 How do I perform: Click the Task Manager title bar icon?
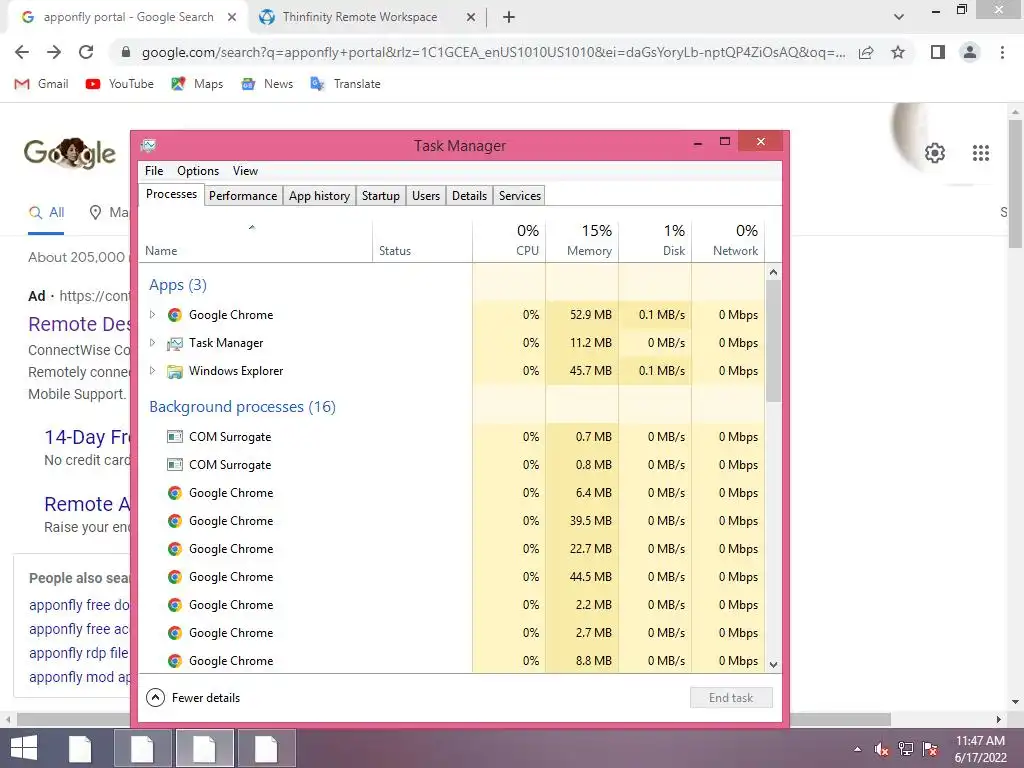click(149, 145)
